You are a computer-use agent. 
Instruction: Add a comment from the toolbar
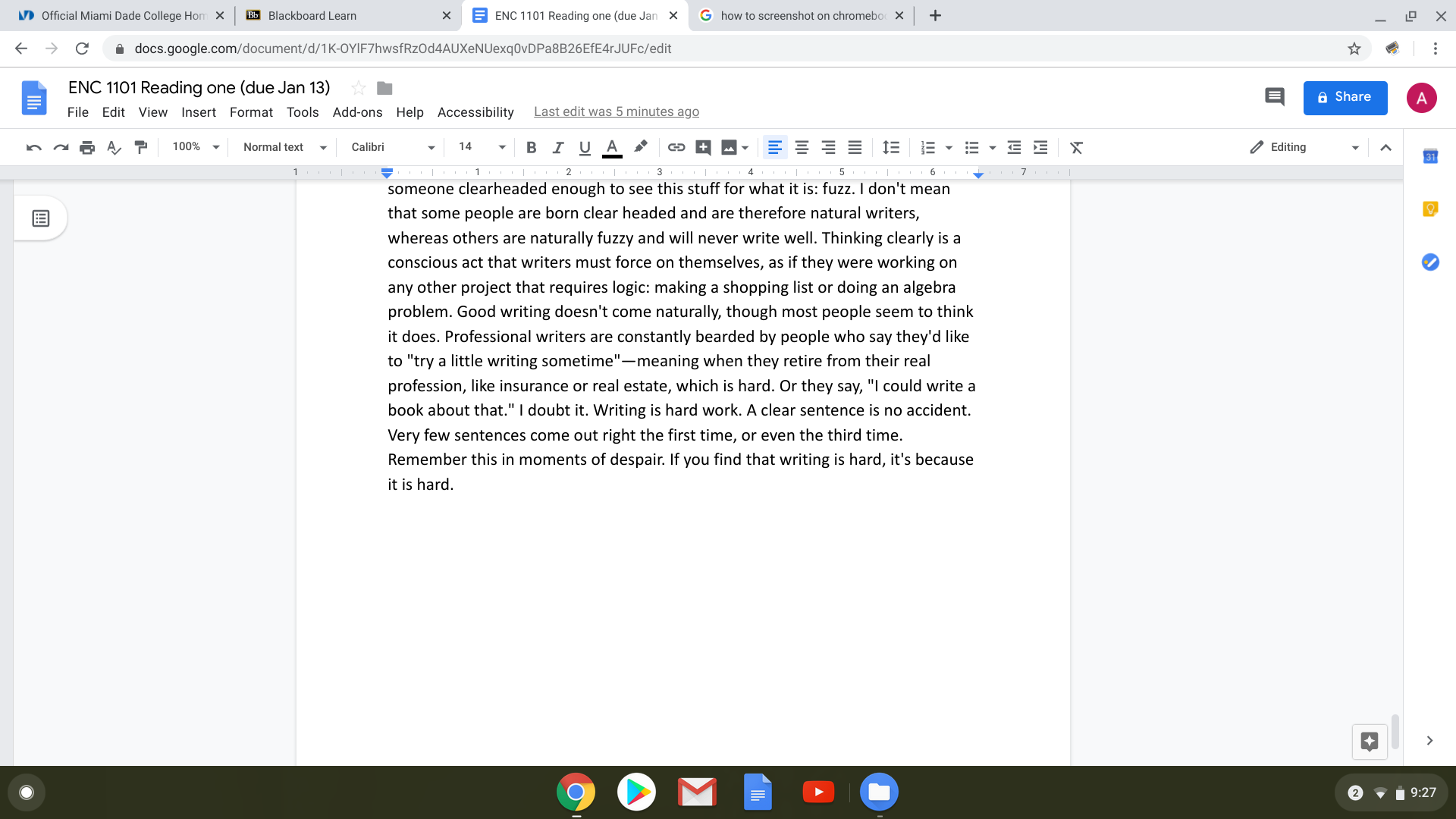(x=703, y=147)
